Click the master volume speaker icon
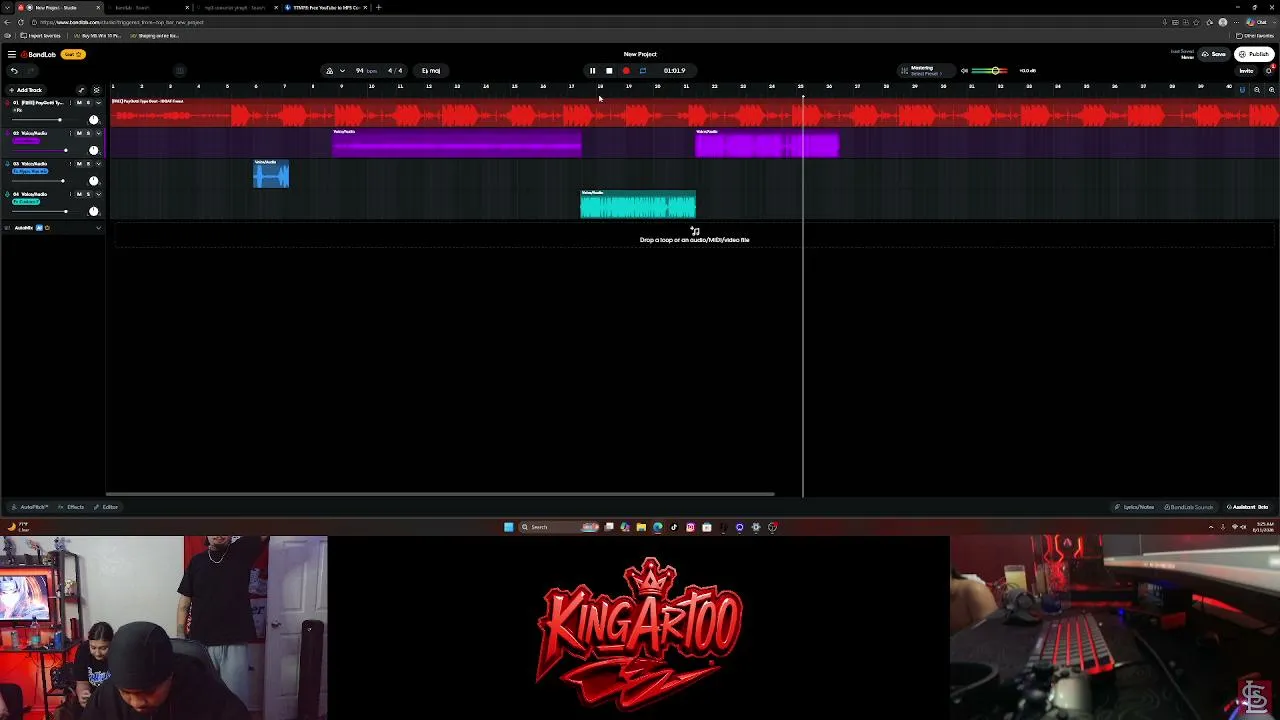This screenshot has width=1280, height=720. (x=964, y=71)
